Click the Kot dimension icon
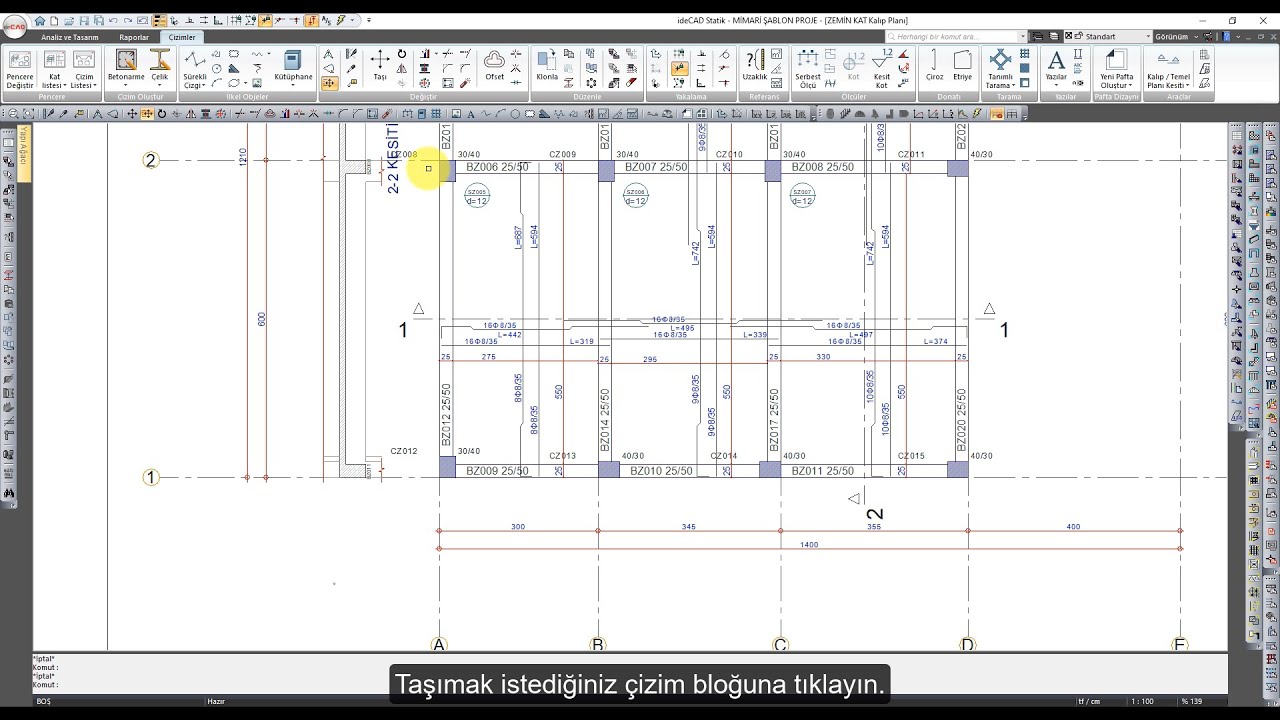This screenshot has height=720, width=1280. [x=853, y=66]
